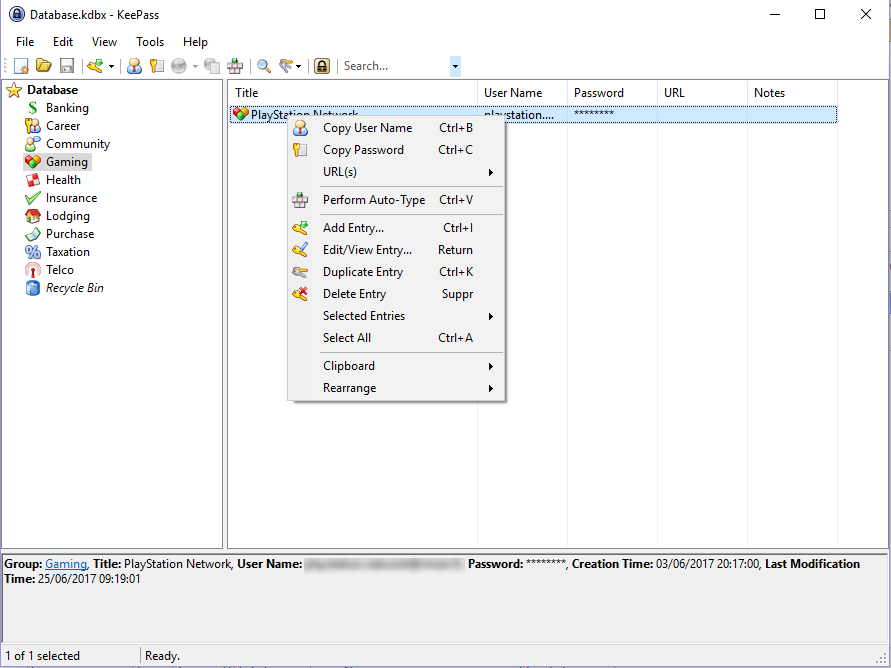Open the Add Entry dropdown arrow in toolbar
This screenshot has height=668, width=891.
tap(111, 67)
